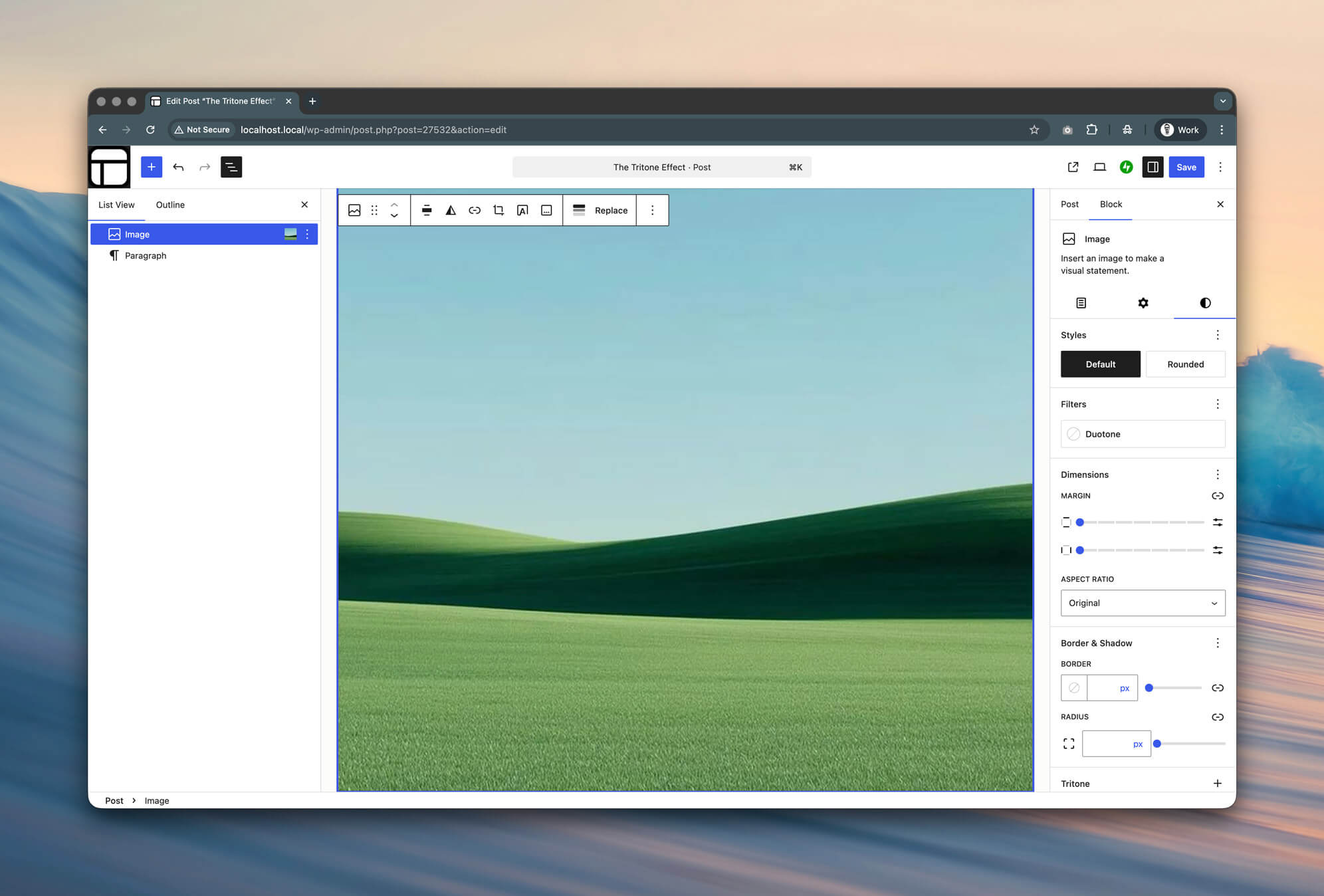The image size is (1324, 896).
Task: Open the Filters options menu
Action: [1217, 404]
